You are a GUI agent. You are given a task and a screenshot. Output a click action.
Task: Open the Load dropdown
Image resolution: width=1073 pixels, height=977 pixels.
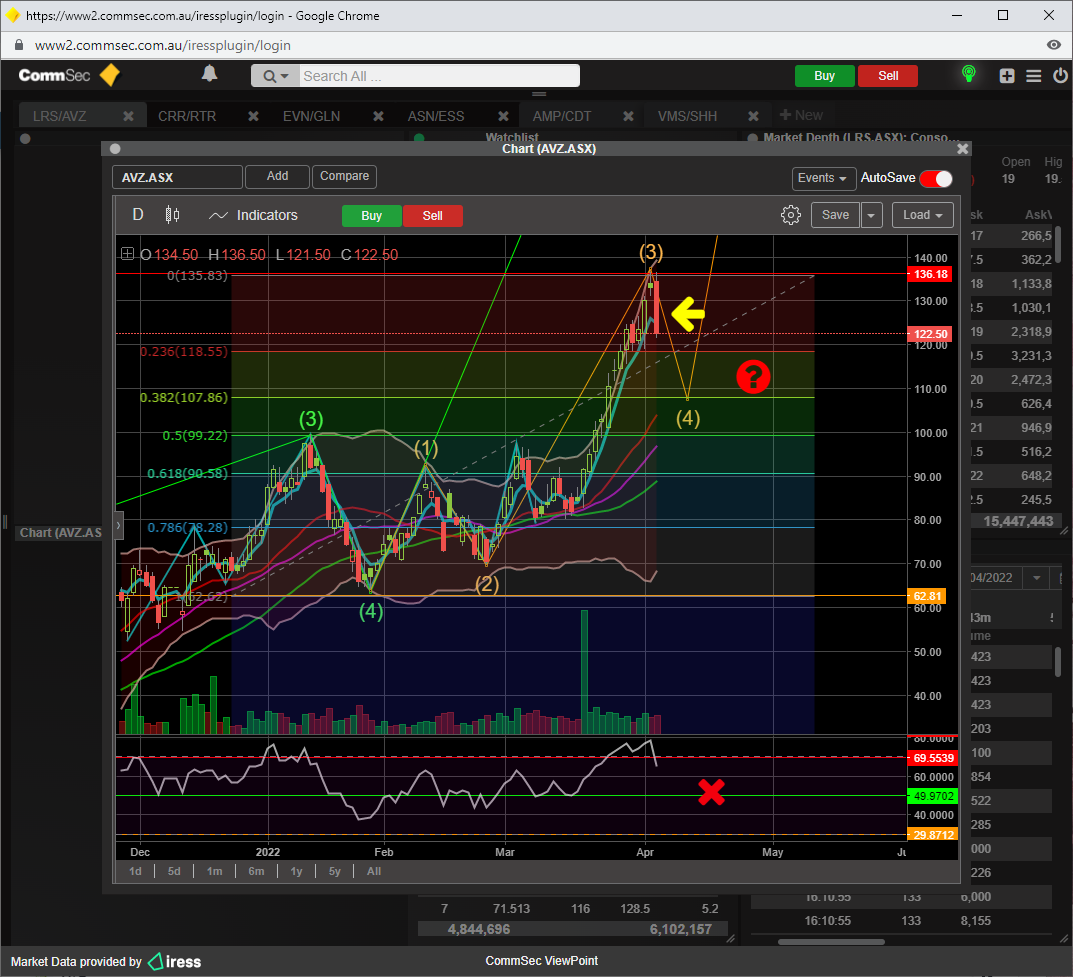[924, 215]
